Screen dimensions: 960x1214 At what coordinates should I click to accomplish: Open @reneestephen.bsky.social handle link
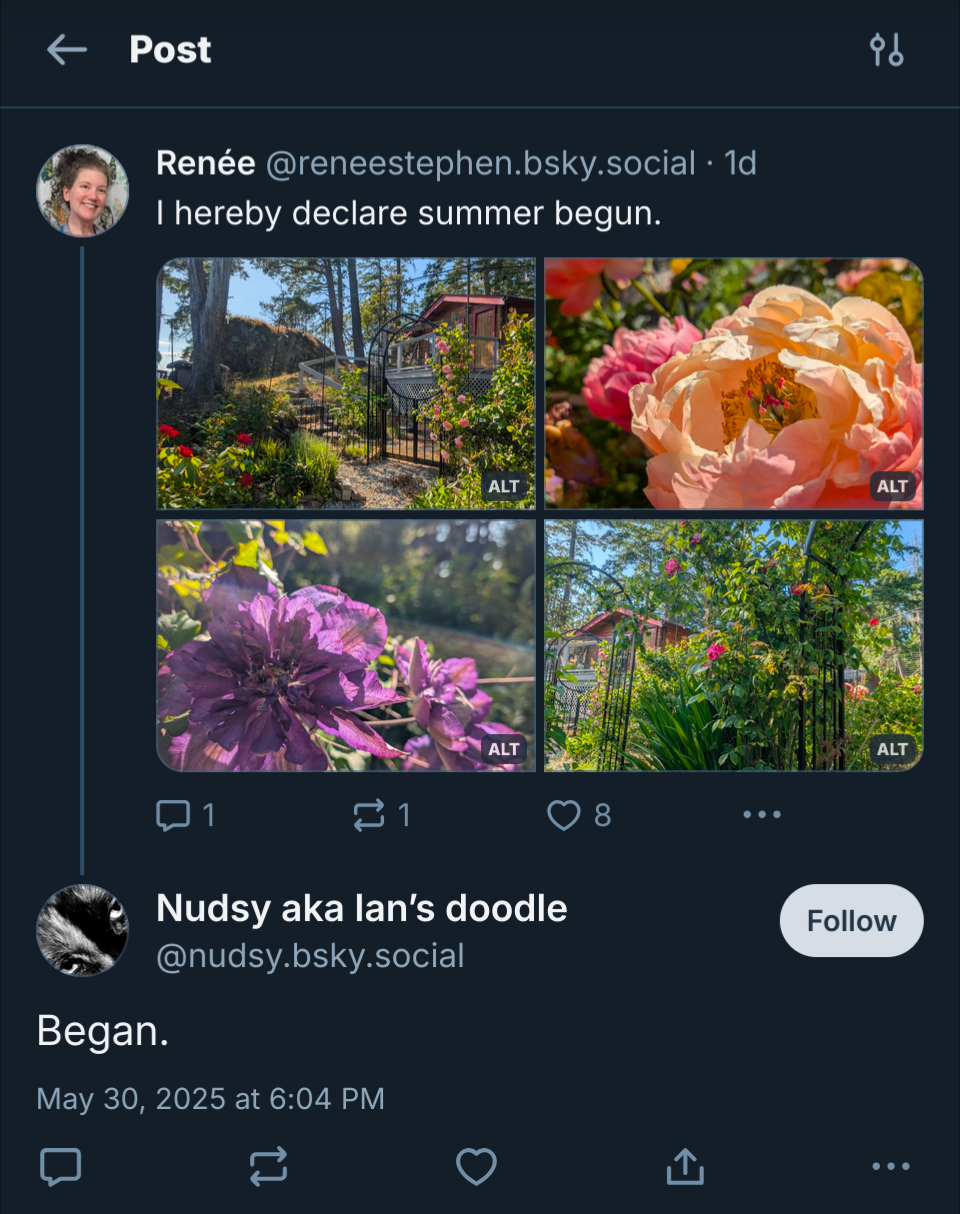(x=480, y=163)
